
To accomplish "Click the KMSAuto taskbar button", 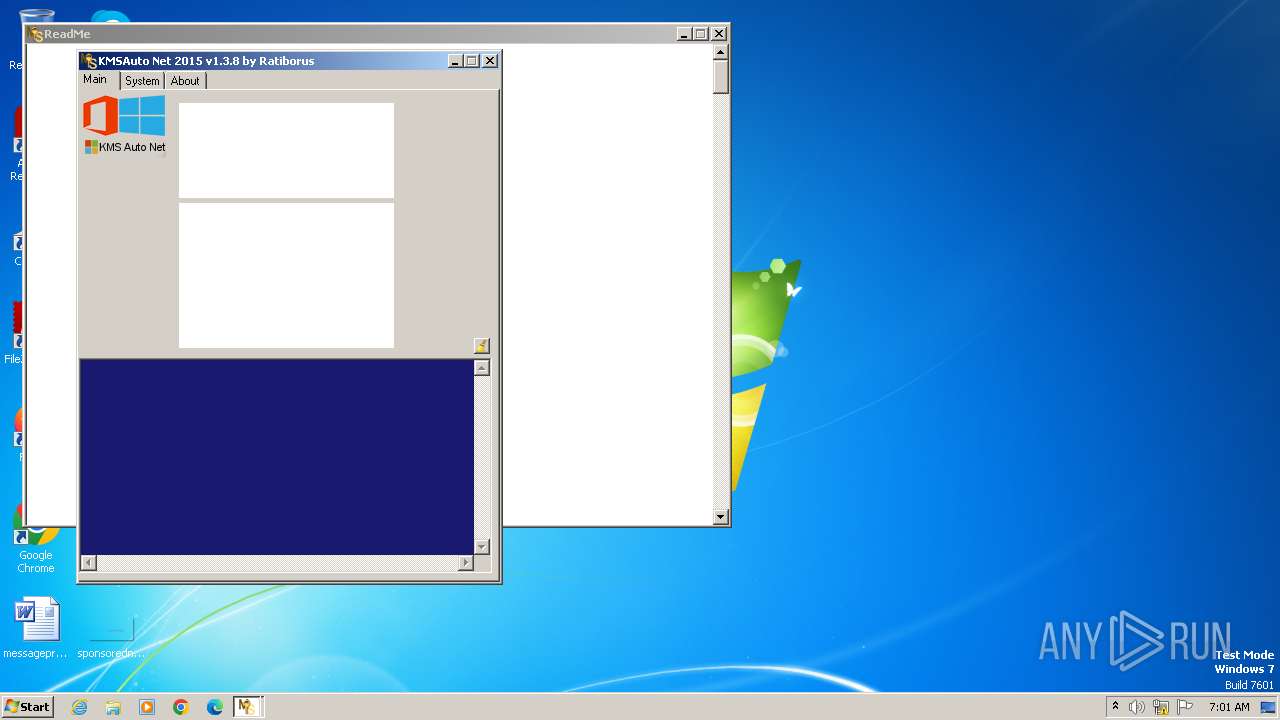I will [x=247, y=707].
